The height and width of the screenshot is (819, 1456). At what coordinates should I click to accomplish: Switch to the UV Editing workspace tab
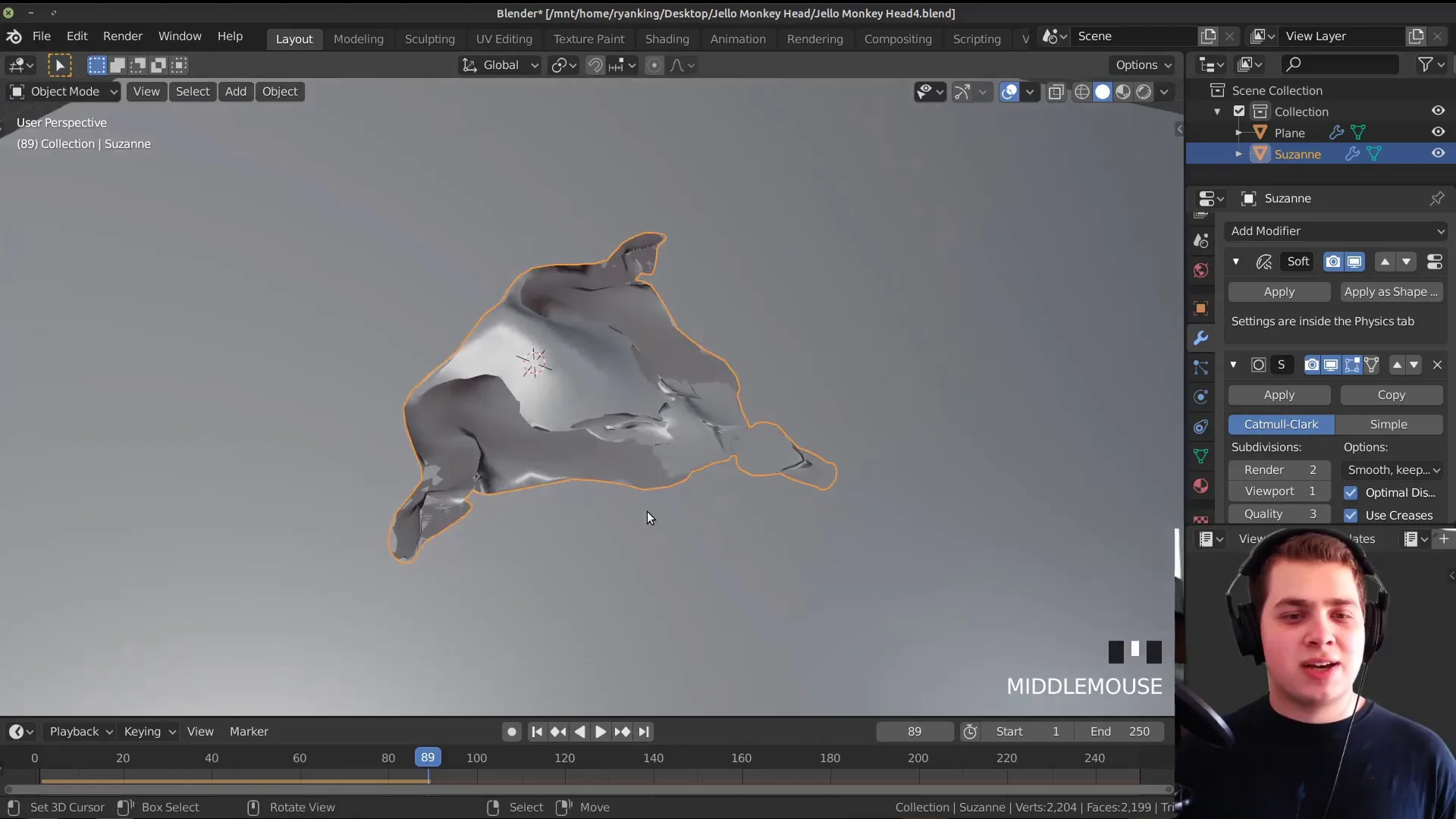[504, 39]
